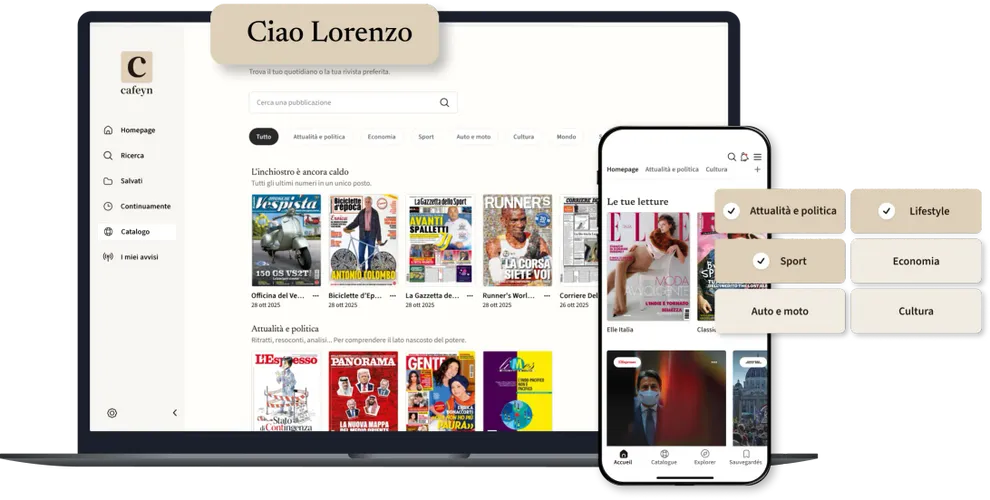Open settings with the sidebar gear icon
Viewport: 990px width, 500px height.
pos(112,413)
